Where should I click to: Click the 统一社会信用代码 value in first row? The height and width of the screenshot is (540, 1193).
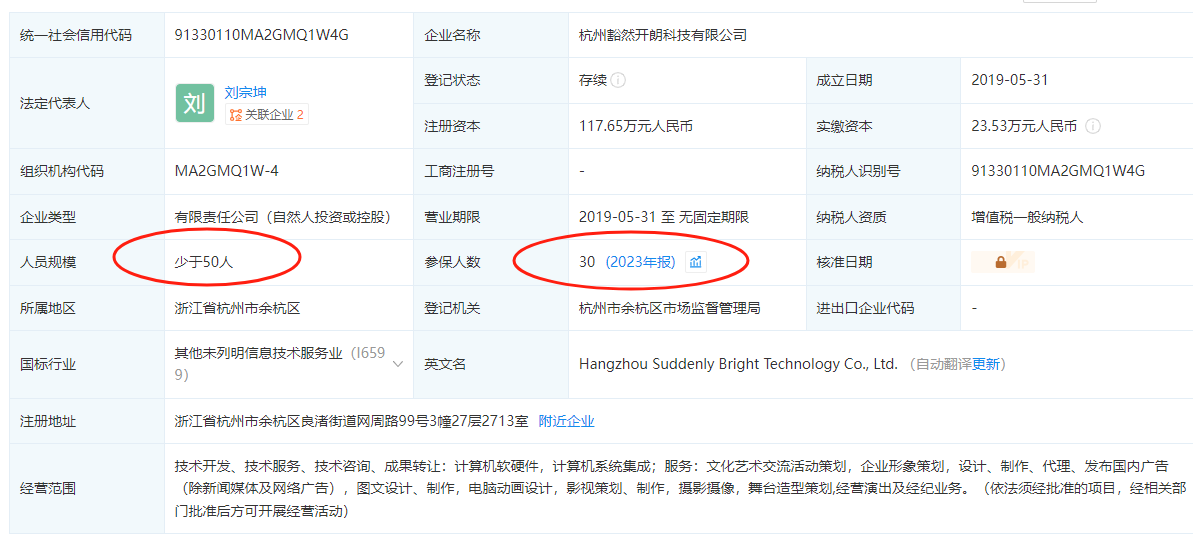261,35
